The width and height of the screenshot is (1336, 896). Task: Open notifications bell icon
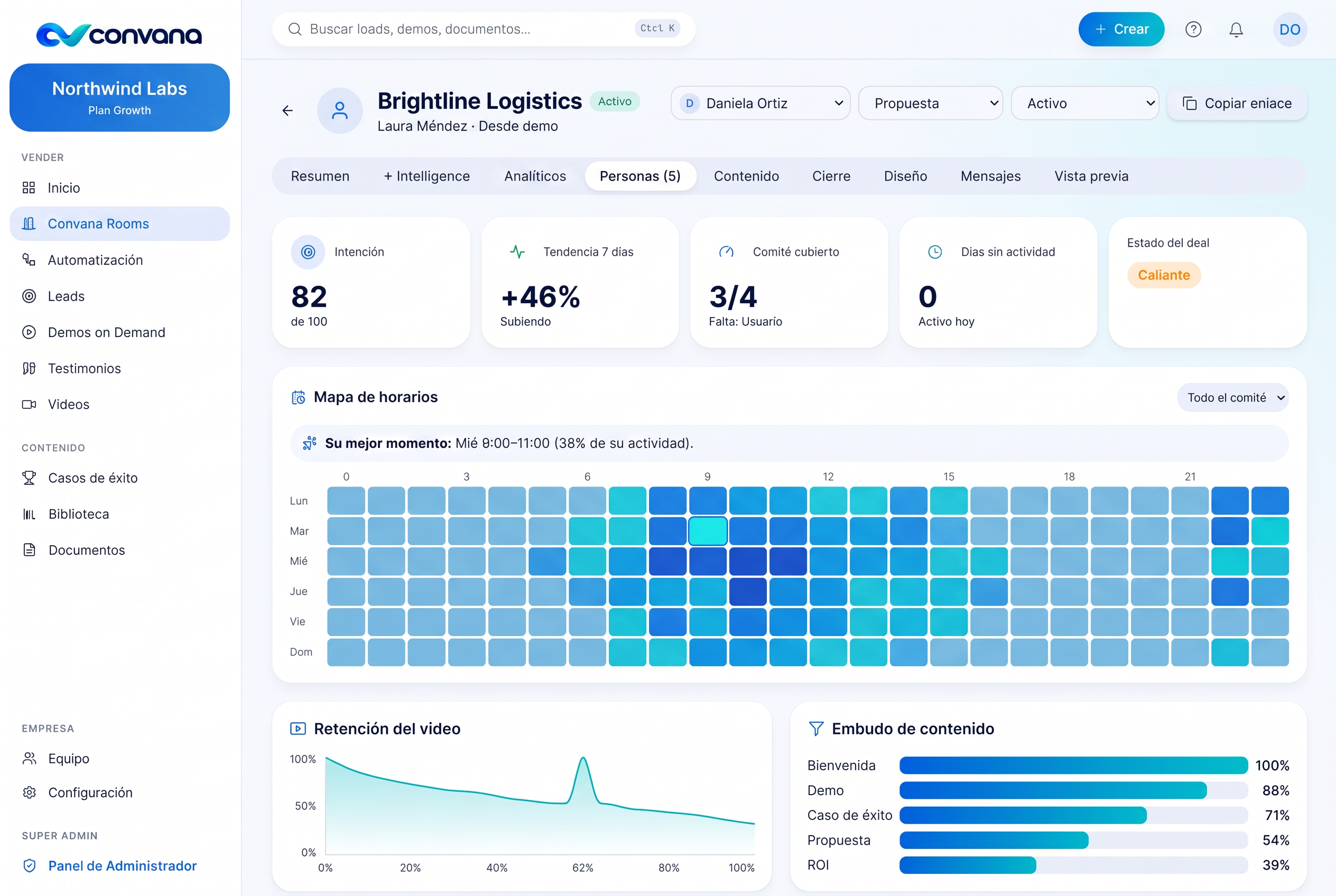click(x=1236, y=29)
